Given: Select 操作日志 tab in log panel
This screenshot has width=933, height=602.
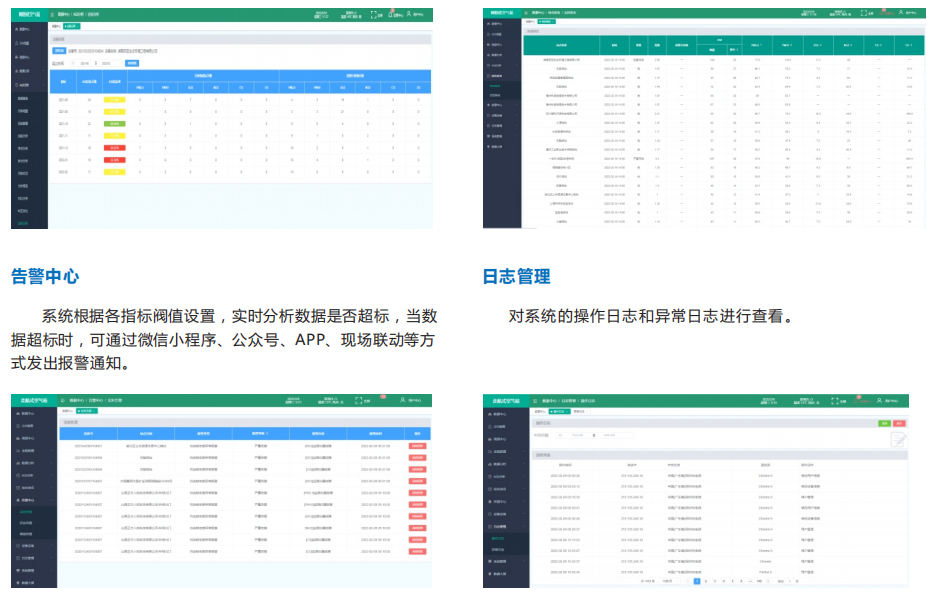Looking at the screenshot, I should click(559, 411).
